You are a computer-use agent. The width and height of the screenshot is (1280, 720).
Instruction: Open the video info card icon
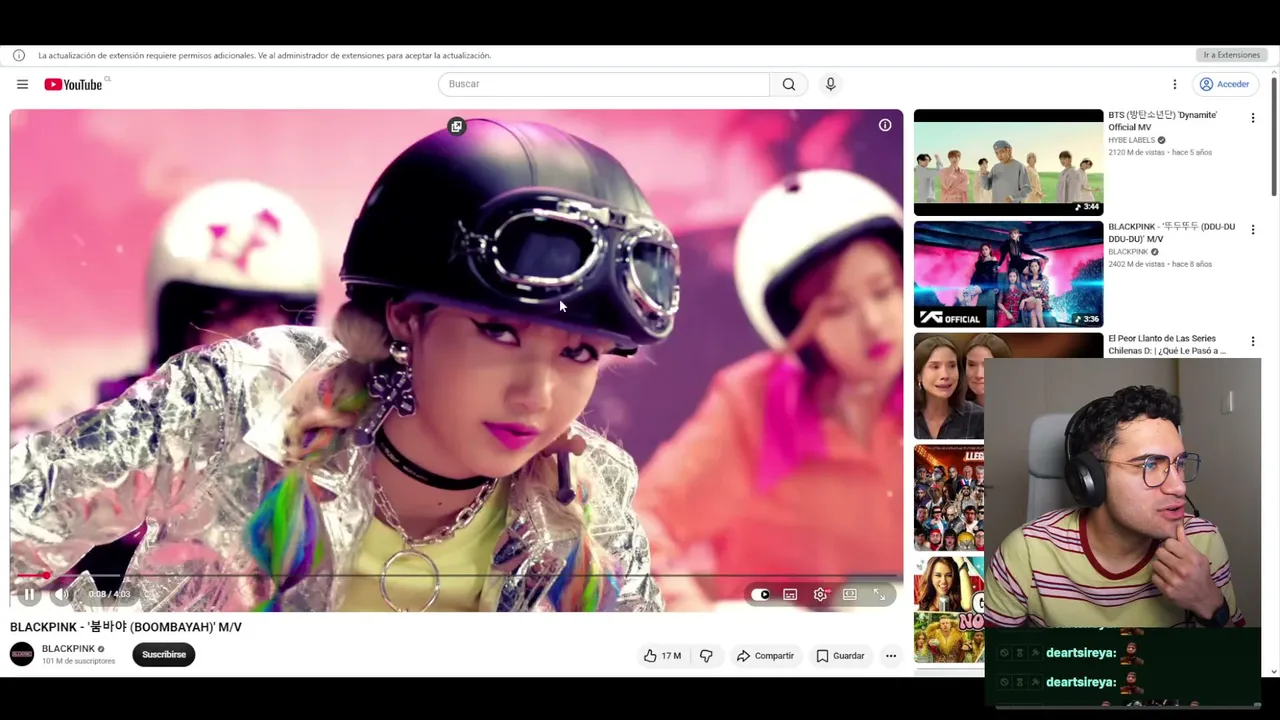(x=885, y=125)
